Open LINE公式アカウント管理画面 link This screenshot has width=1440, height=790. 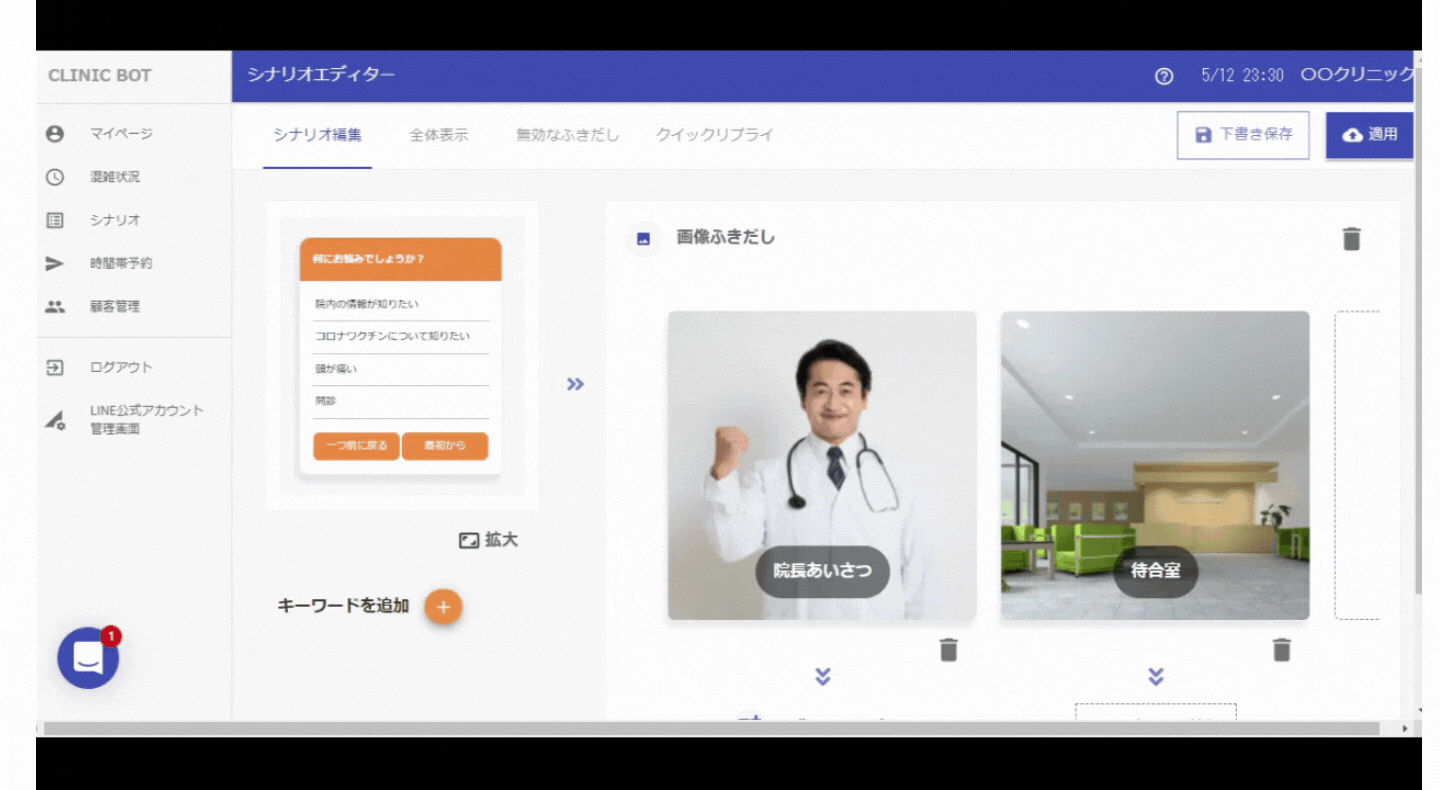pos(147,420)
